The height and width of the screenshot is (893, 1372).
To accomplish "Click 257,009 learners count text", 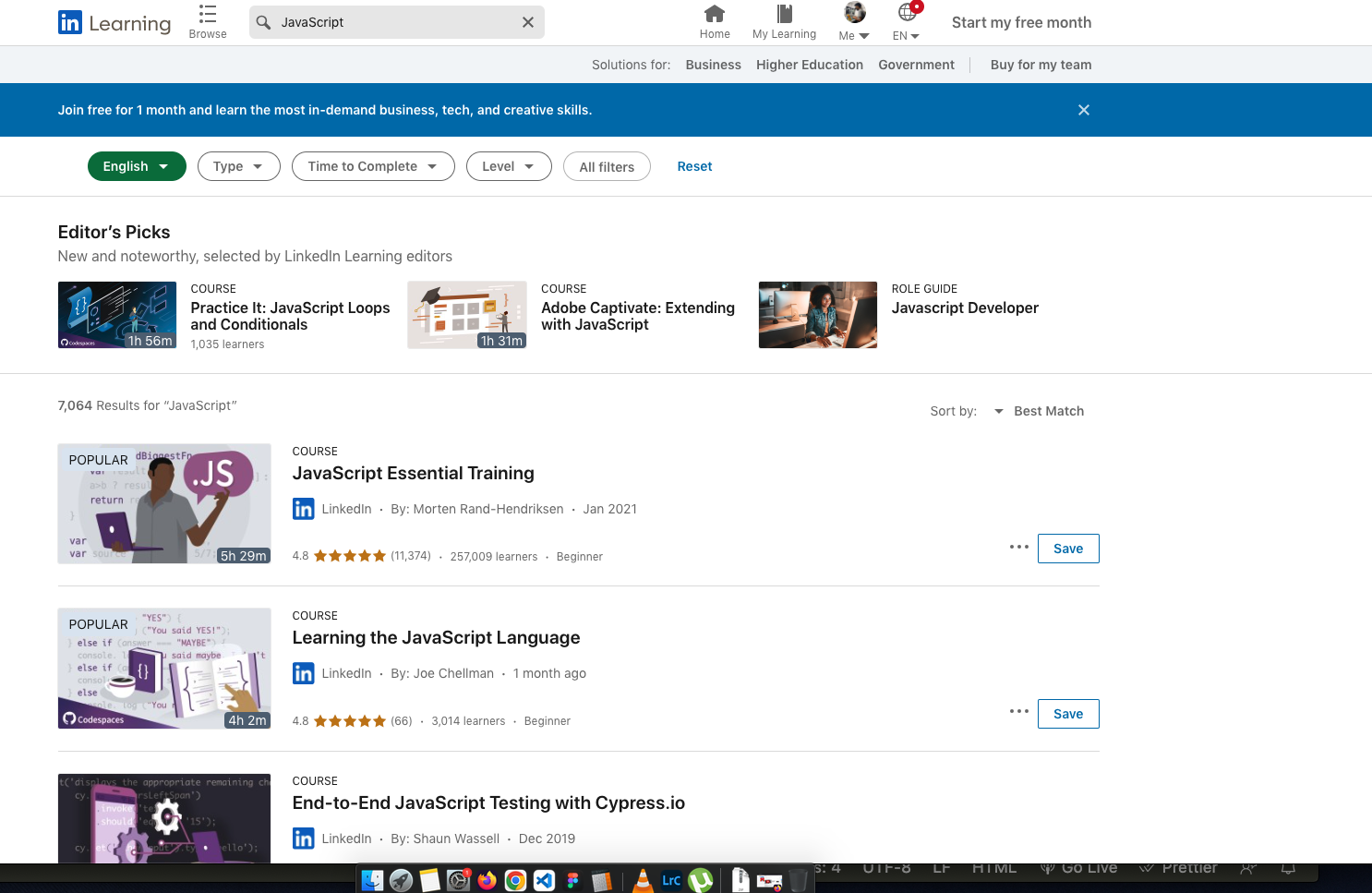I will point(494,557).
